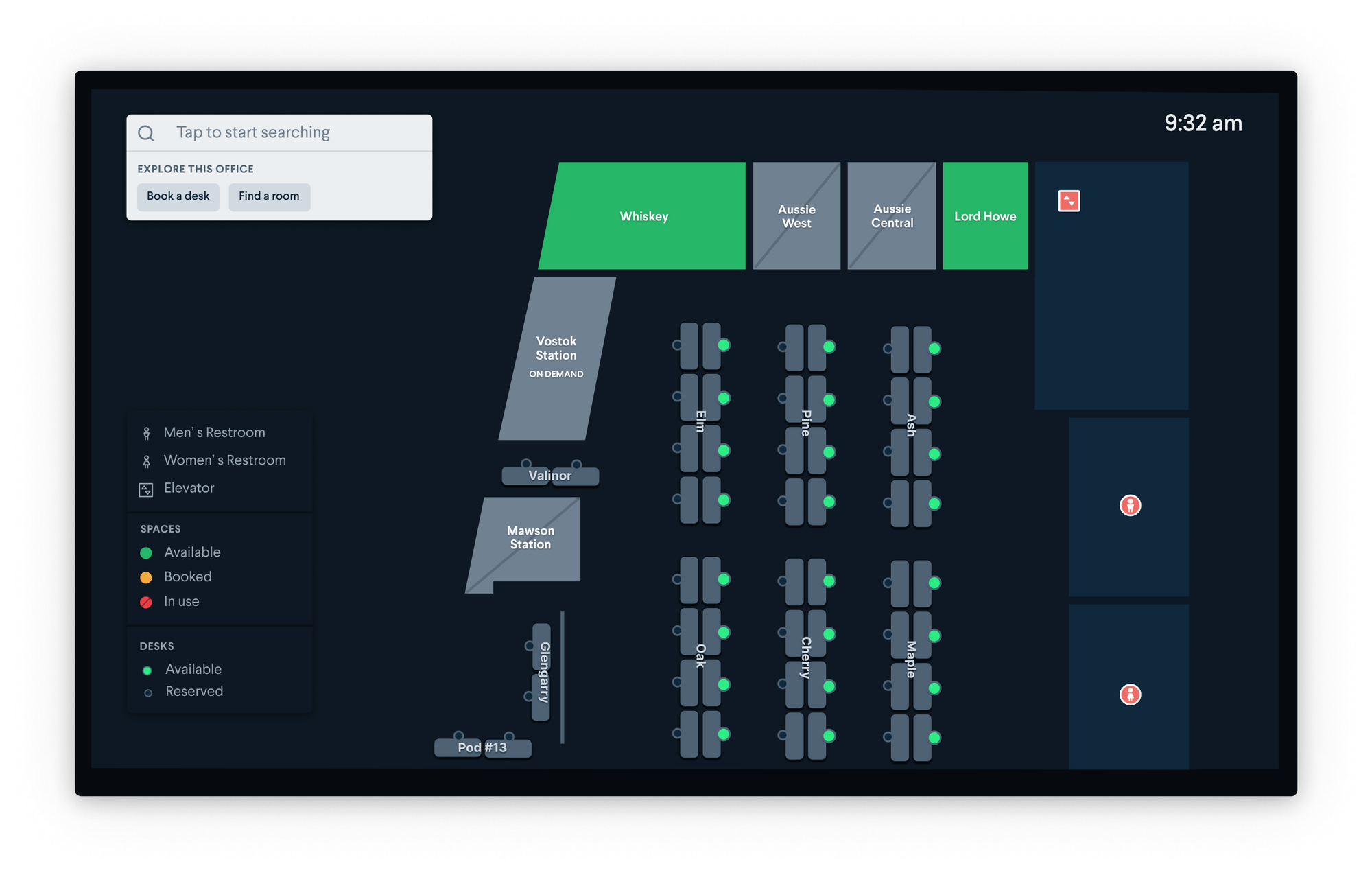
Task: Select the Men's Restroom icon in the legend
Action: [x=146, y=432]
